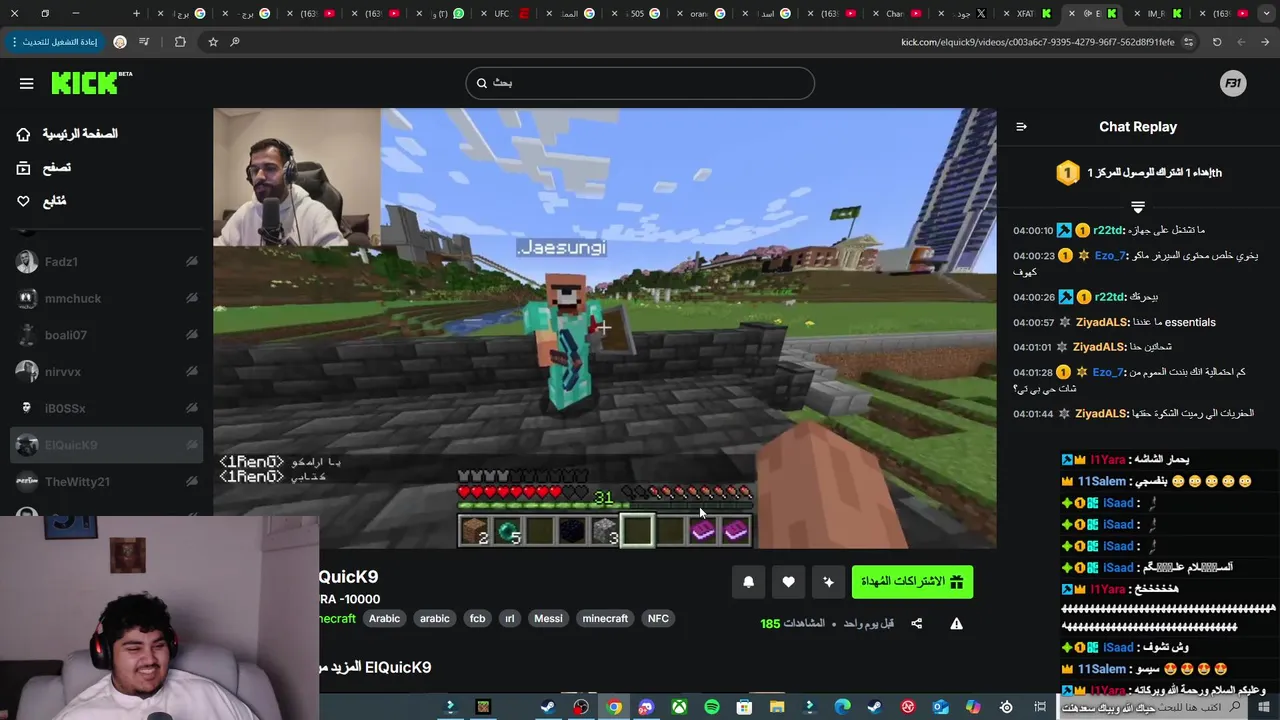This screenshot has height=720, width=1280.
Task: Toggle the notification bell for ElQuicK9
Action: 748,582
